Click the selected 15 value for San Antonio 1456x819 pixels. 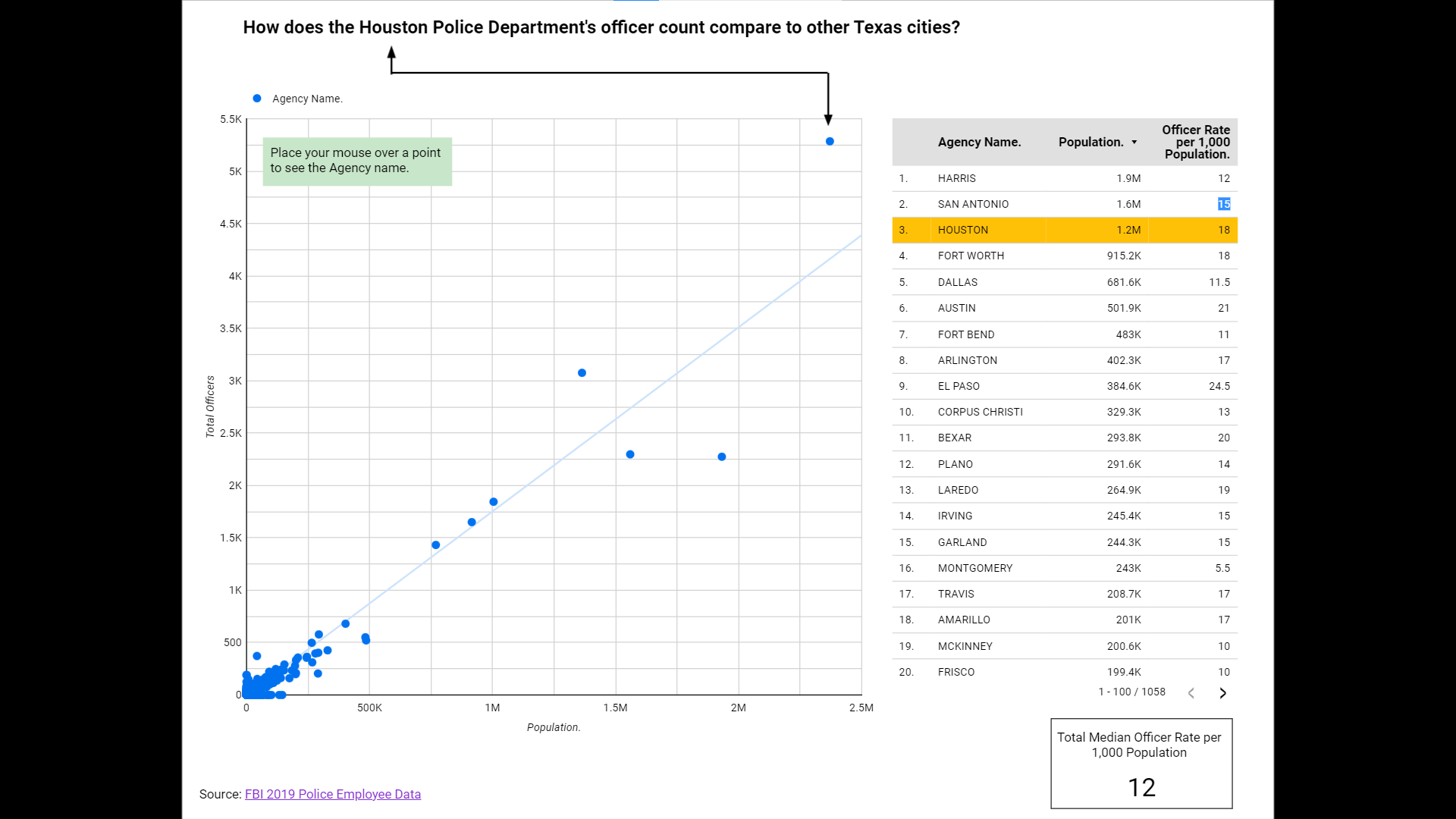[1223, 204]
